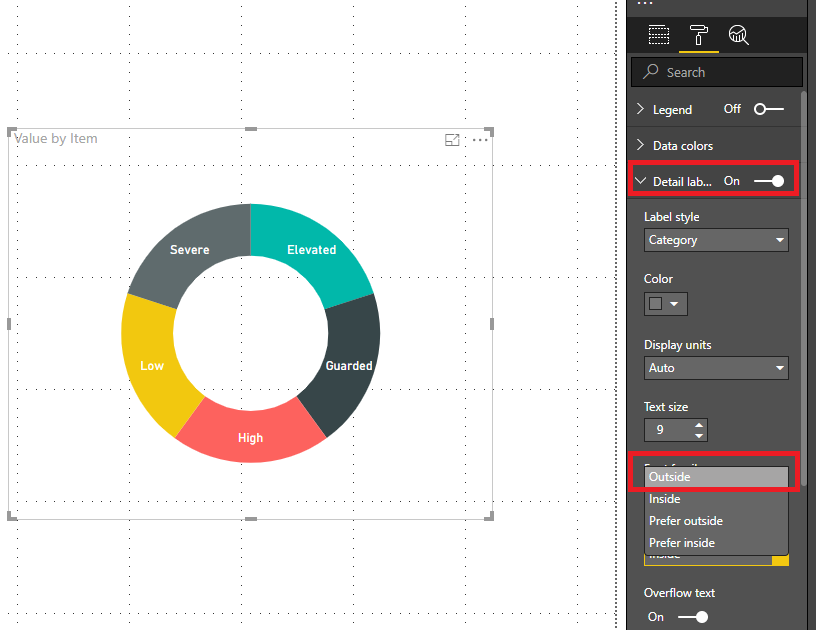Click the Low donut slice
Screen dimensions: 816x630
click(x=154, y=364)
